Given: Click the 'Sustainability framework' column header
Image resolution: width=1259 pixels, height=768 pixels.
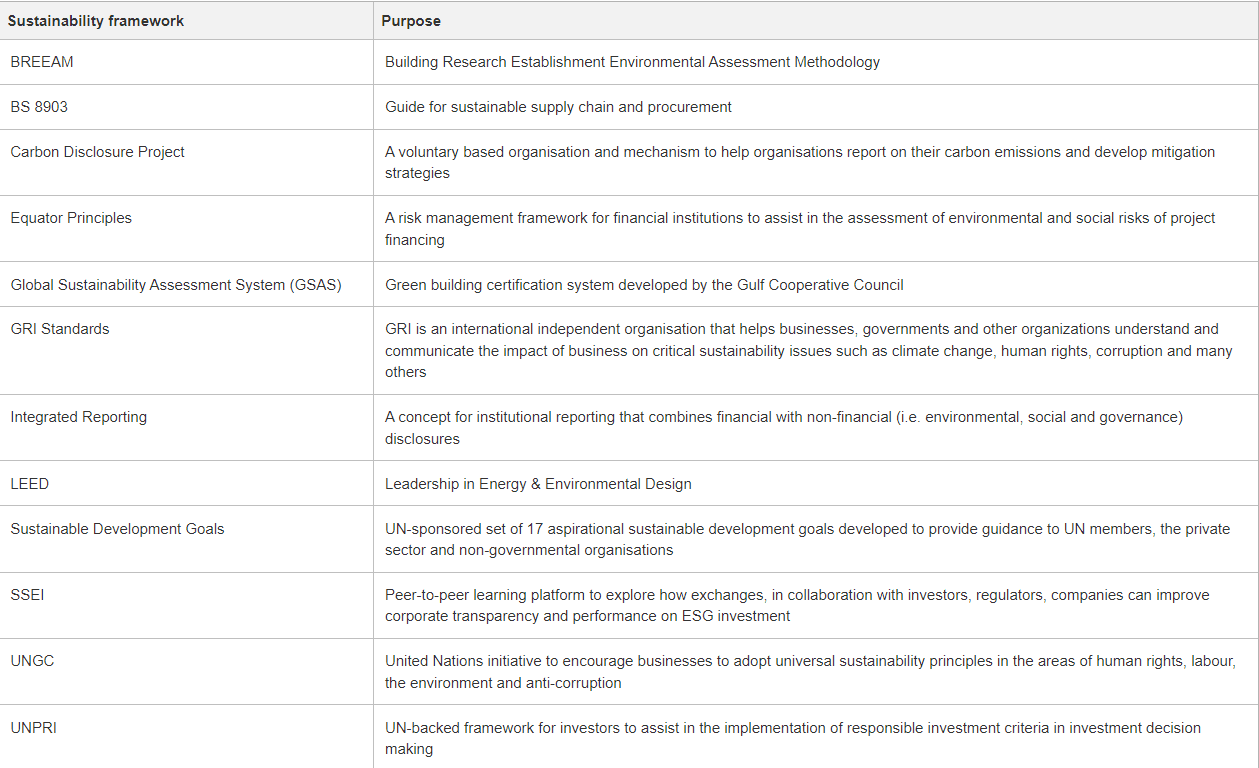Looking at the screenshot, I should [96, 21].
